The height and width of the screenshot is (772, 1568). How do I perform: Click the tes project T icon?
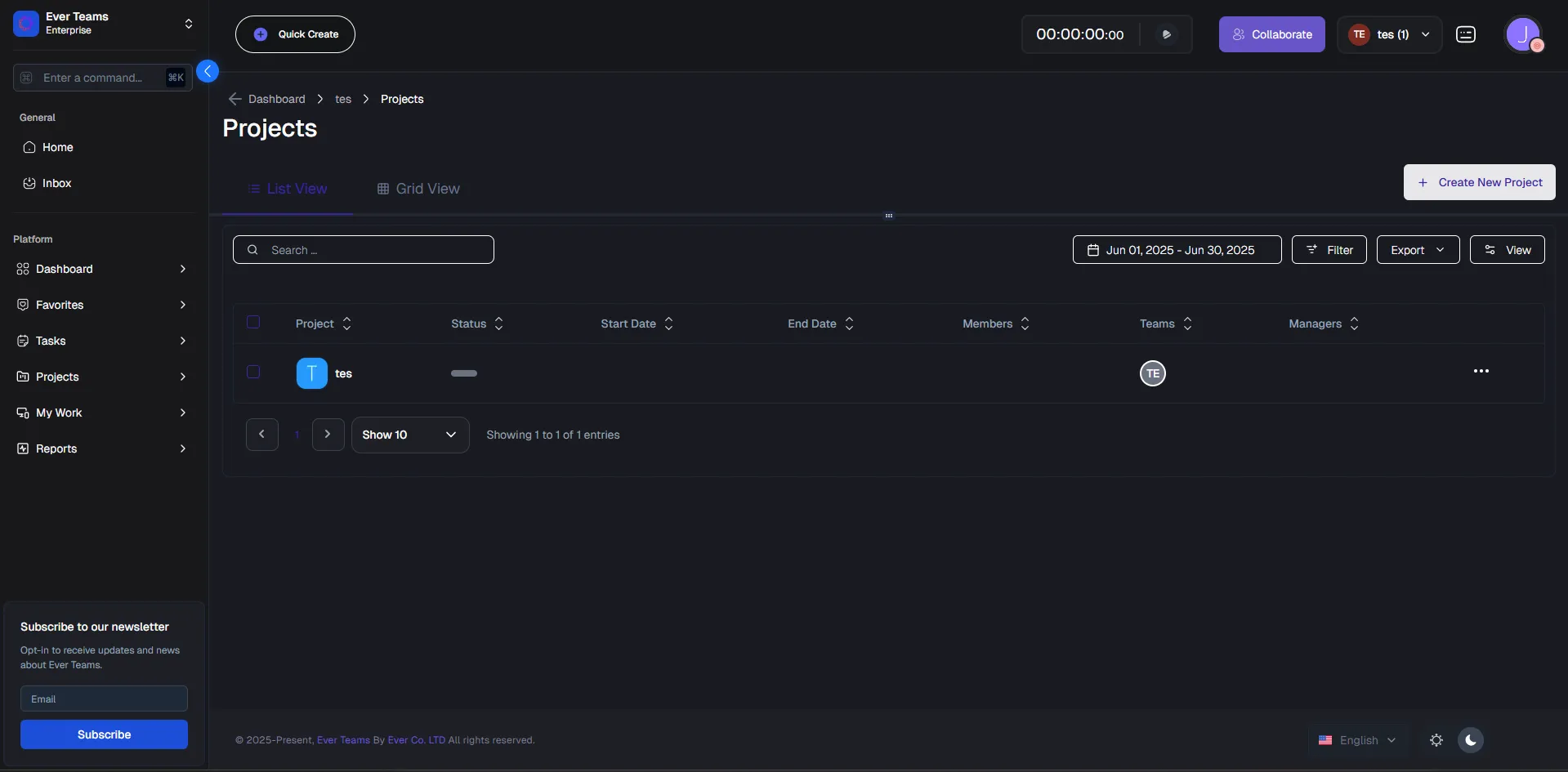coord(312,373)
